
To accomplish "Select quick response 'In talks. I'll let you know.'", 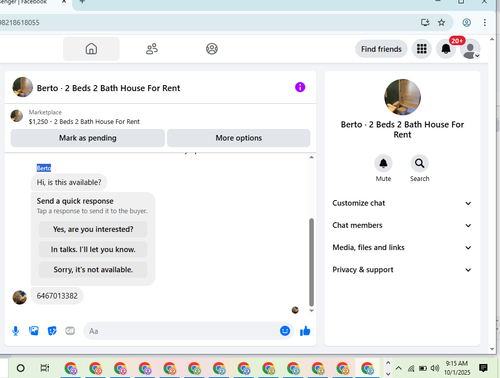I will tap(93, 249).
